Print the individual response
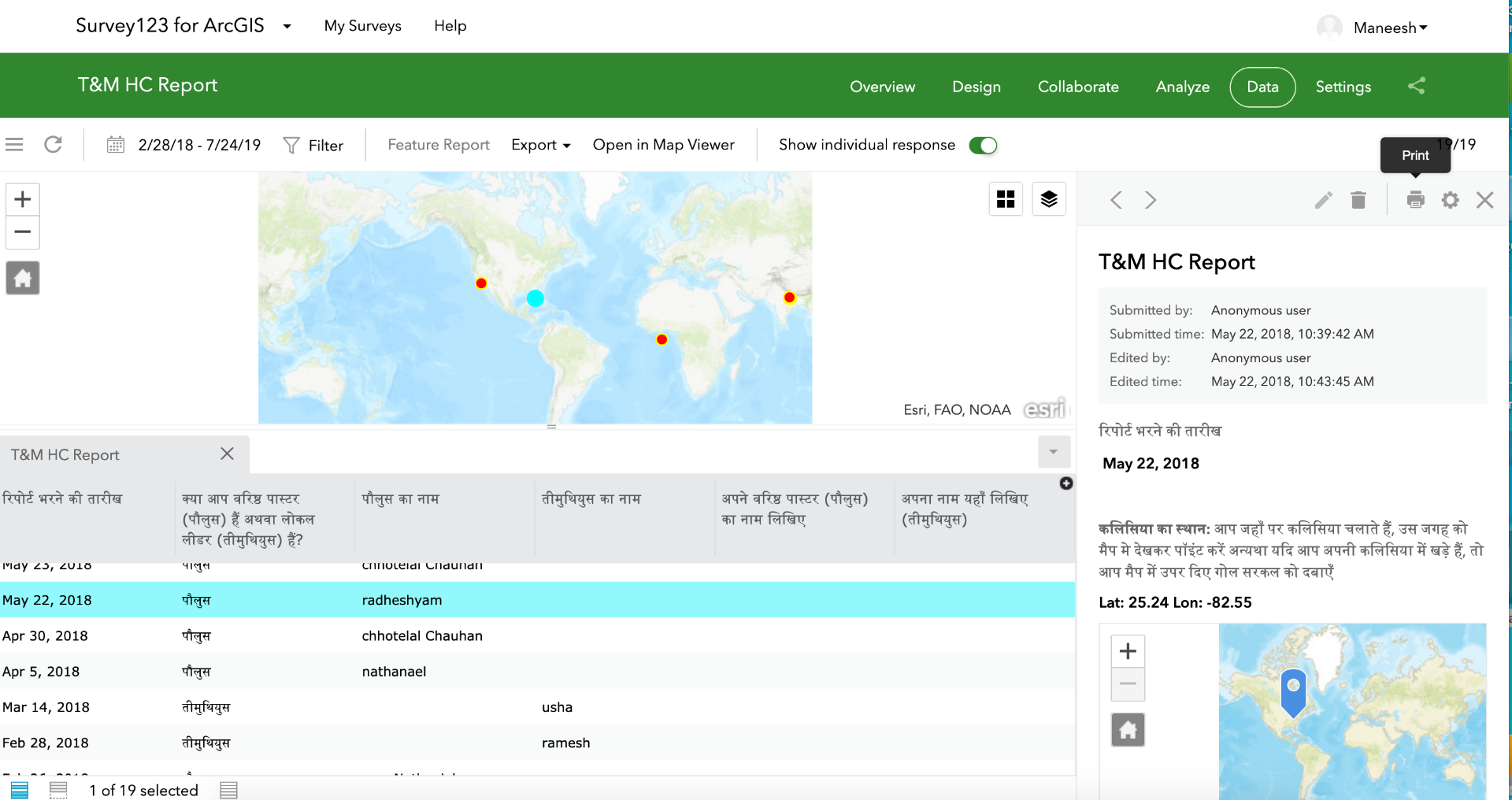Screen dimensions: 1512x800 [x=1416, y=200]
